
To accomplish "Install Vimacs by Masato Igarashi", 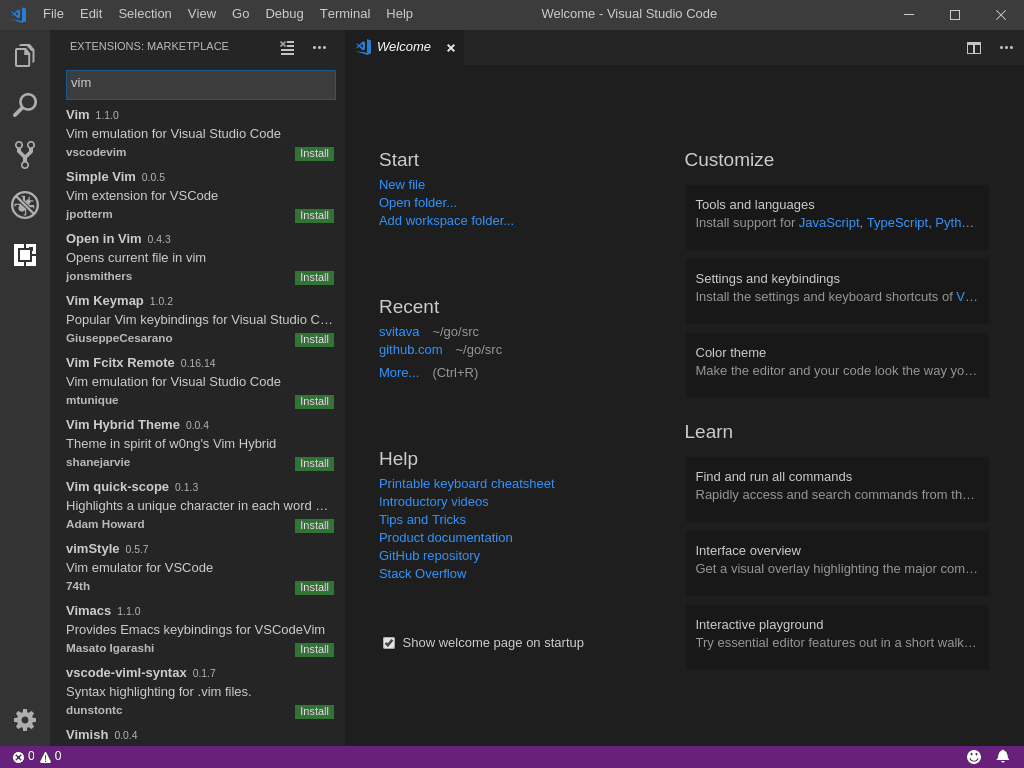I will [x=314, y=650].
